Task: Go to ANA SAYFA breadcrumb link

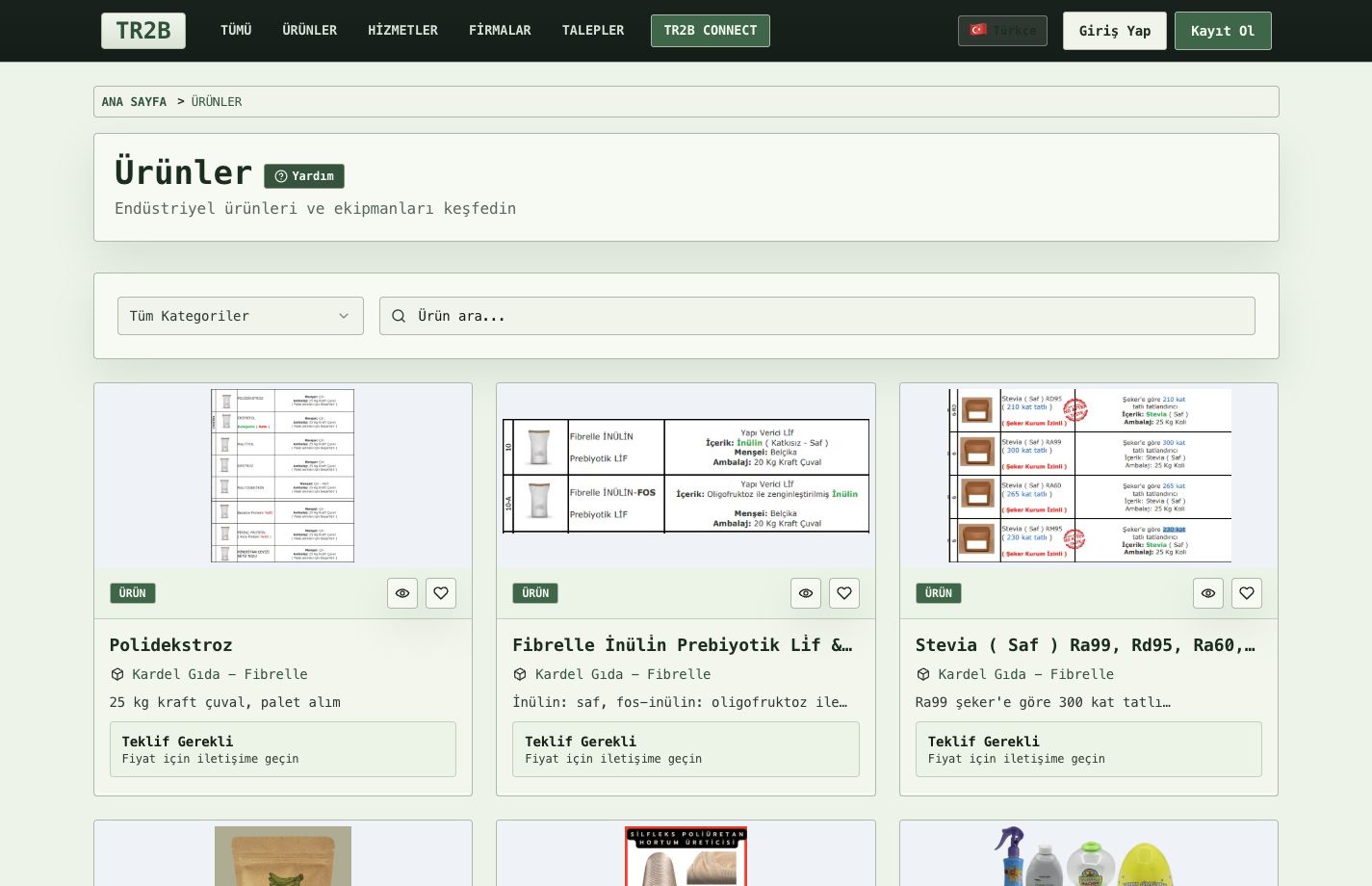Action: click(x=134, y=102)
